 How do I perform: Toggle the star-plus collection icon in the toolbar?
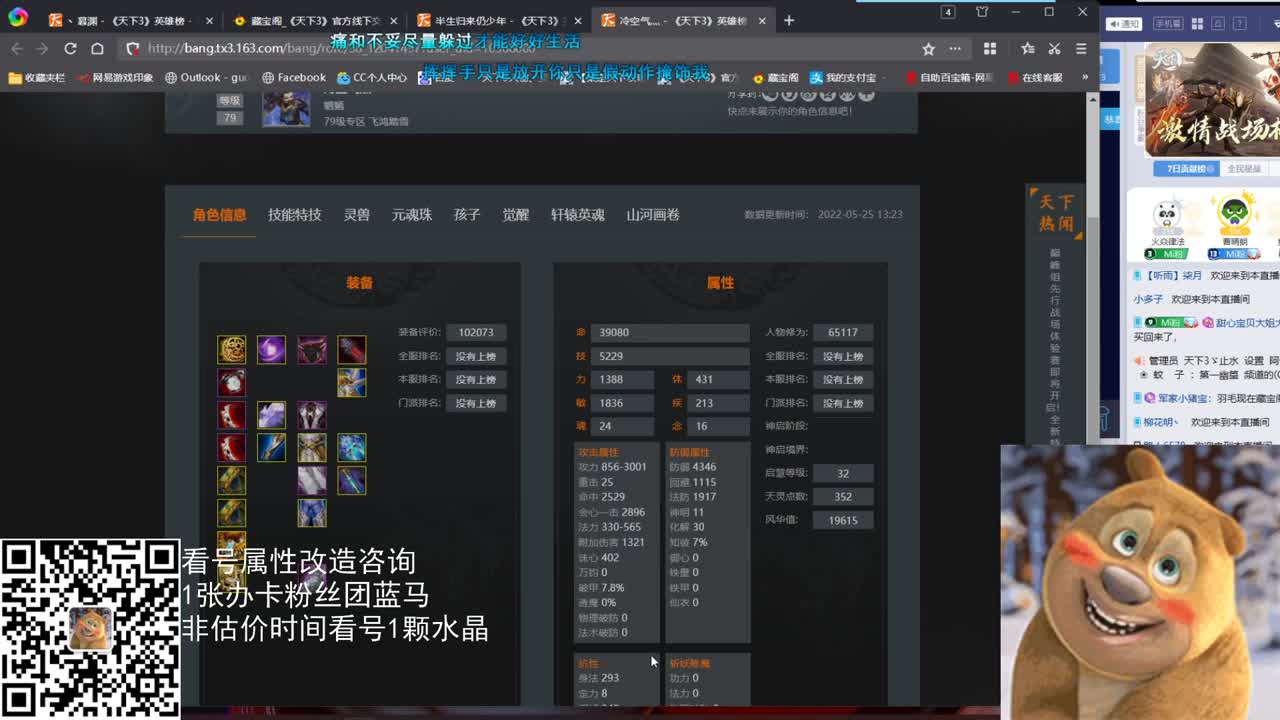pyautogui.click(x=1027, y=49)
